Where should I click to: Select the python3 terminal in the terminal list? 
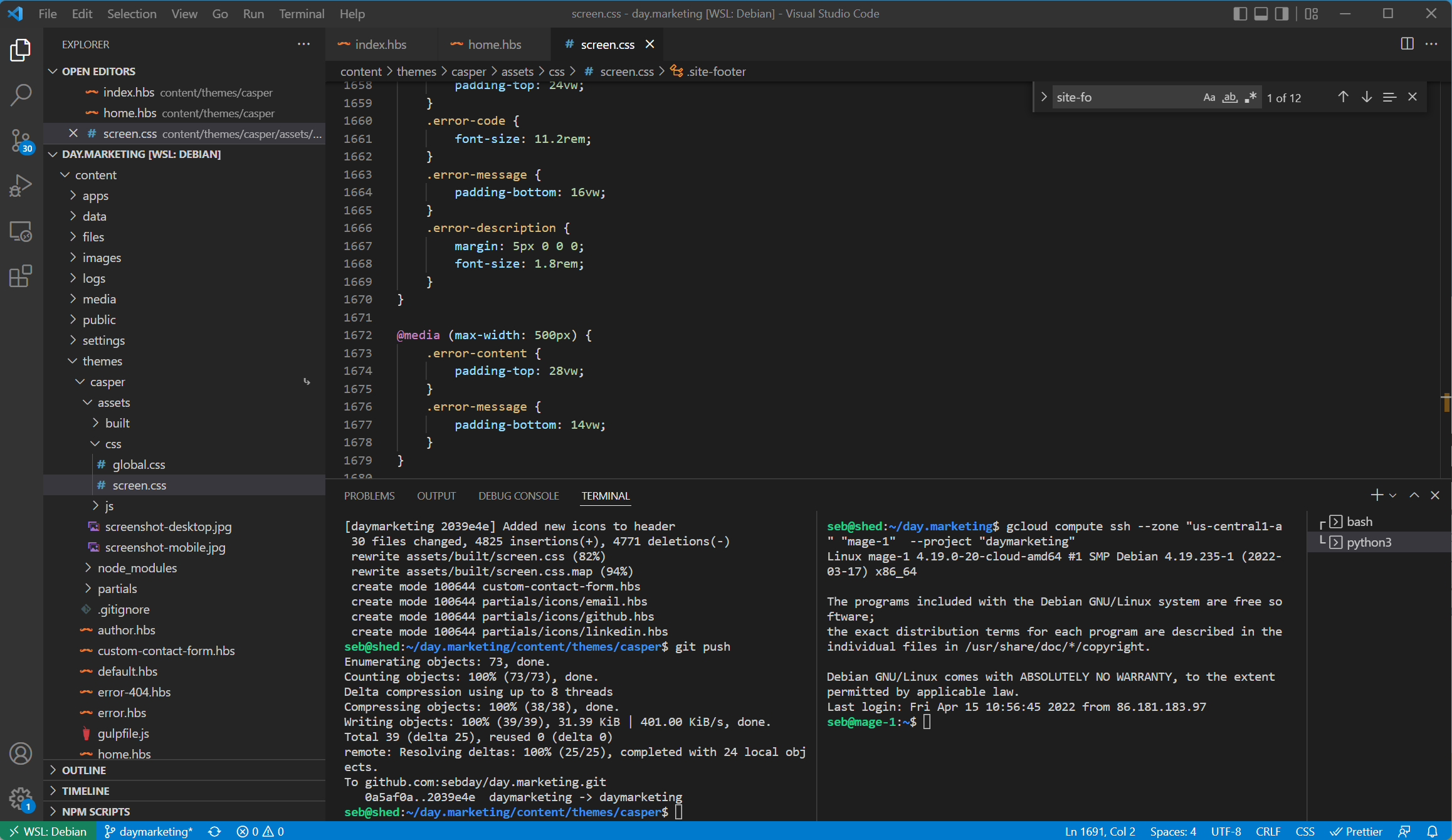click(1370, 542)
